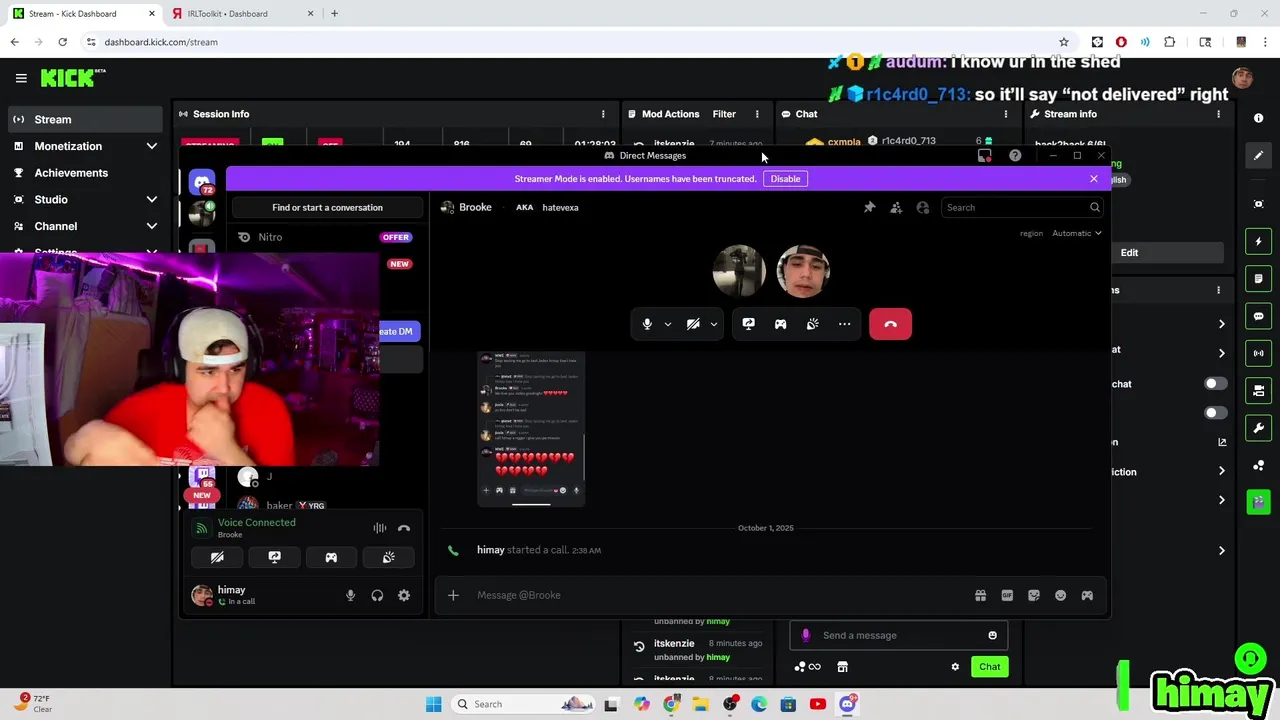Open Mod Actions panel options menu
Viewport: 1280px width, 720px height.
(757, 114)
